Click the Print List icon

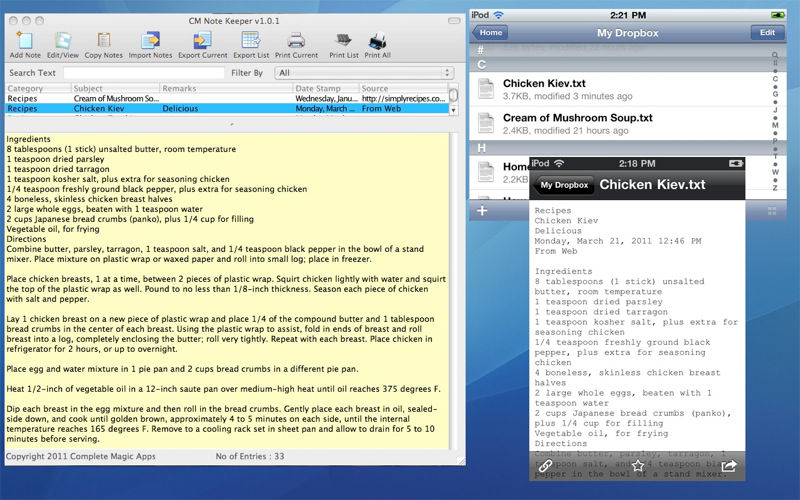click(344, 41)
